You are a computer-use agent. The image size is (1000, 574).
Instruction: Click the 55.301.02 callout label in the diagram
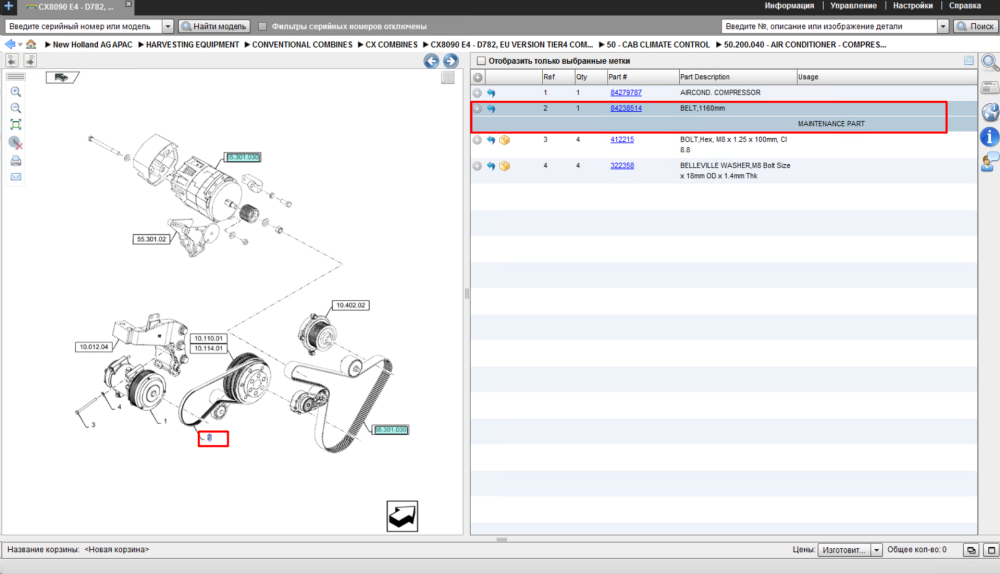point(151,239)
